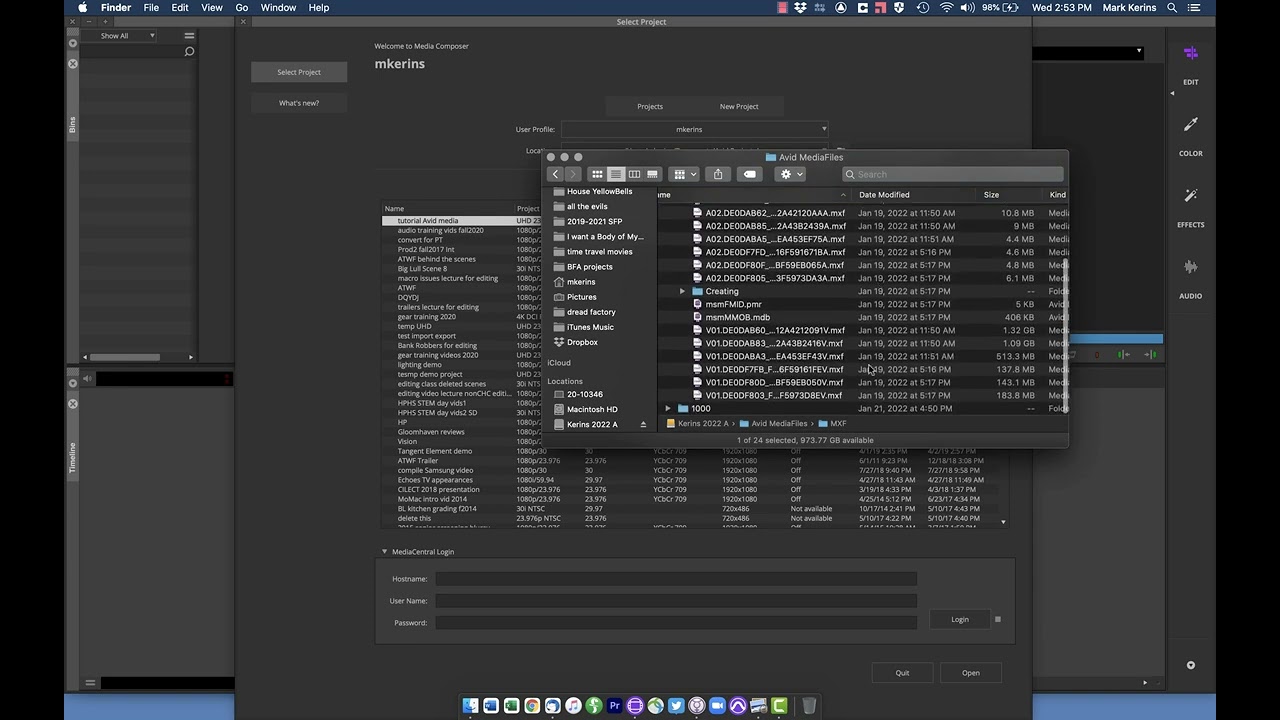This screenshot has width=1280, height=720.
Task: Open Trash in the Dock
Action: point(809,706)
